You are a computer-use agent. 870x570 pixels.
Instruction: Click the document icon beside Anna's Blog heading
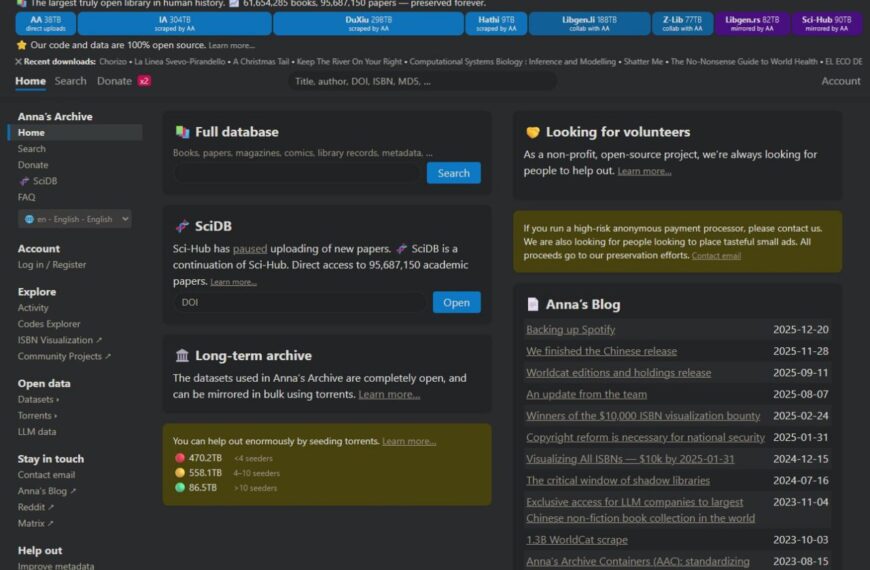(x=533, y=305)
